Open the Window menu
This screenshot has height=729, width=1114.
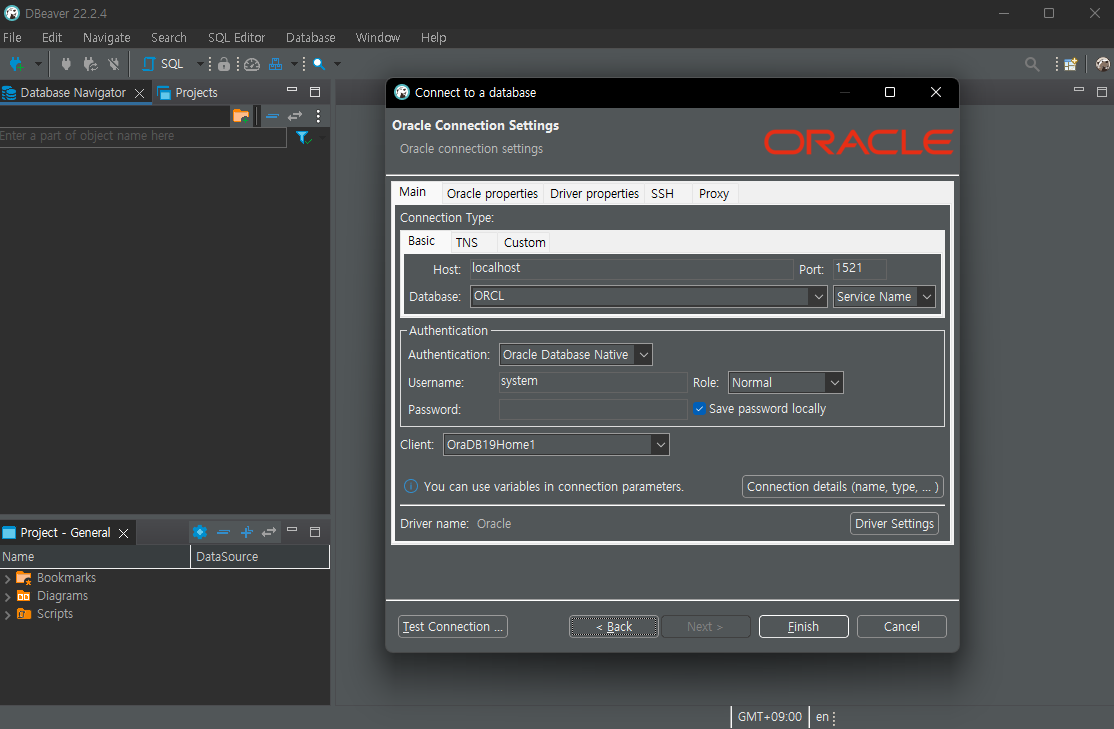pos(377,38)
